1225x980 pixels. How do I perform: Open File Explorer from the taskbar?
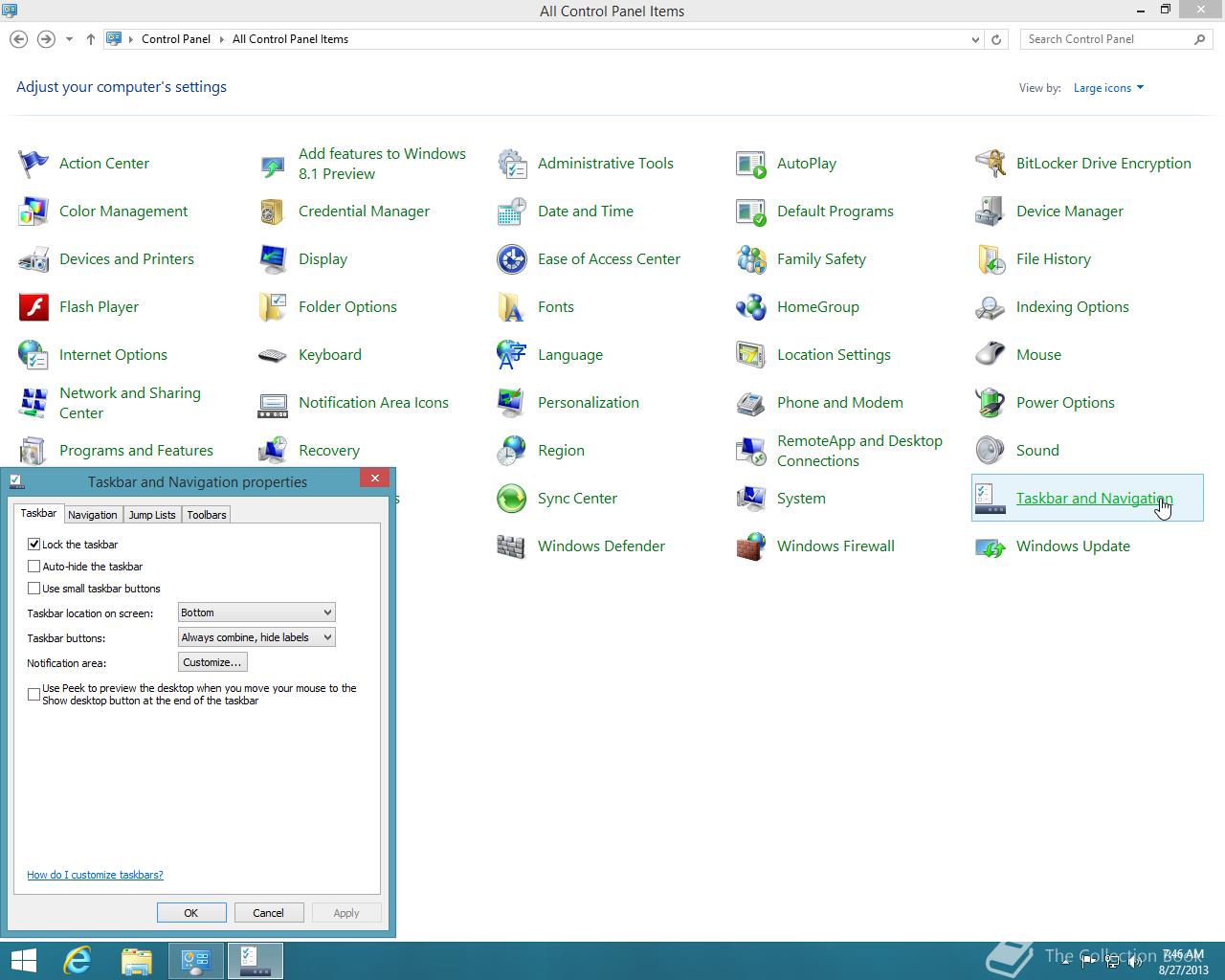137,961
